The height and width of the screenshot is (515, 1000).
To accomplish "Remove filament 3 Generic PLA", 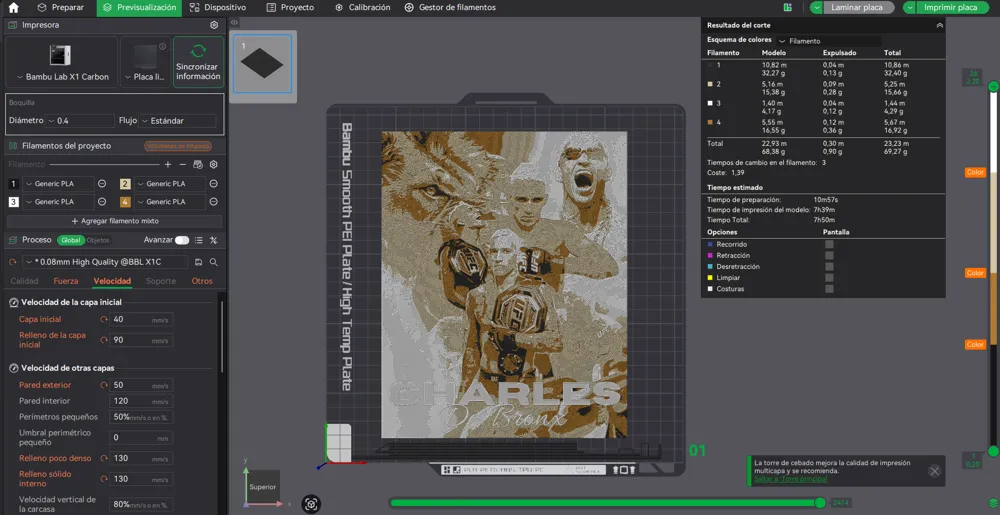I will [x=102, y=201].
